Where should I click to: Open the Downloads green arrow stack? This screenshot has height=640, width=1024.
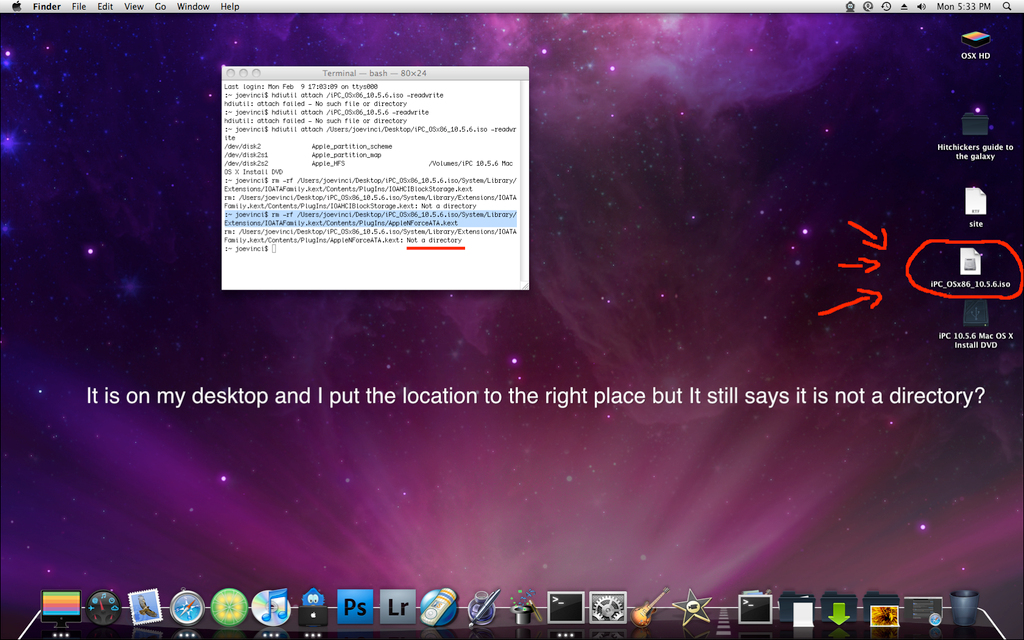click(x=839, y=608)
